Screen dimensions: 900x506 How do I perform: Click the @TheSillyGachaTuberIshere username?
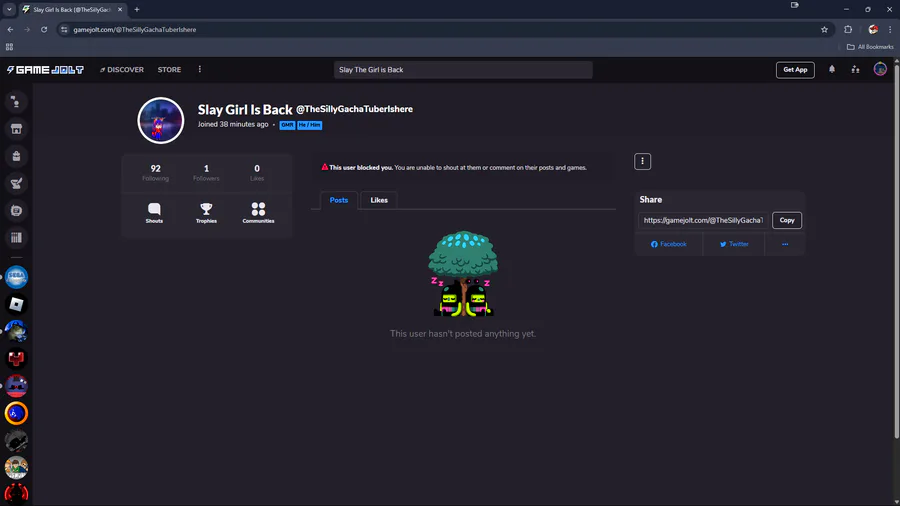pos(354,109)
